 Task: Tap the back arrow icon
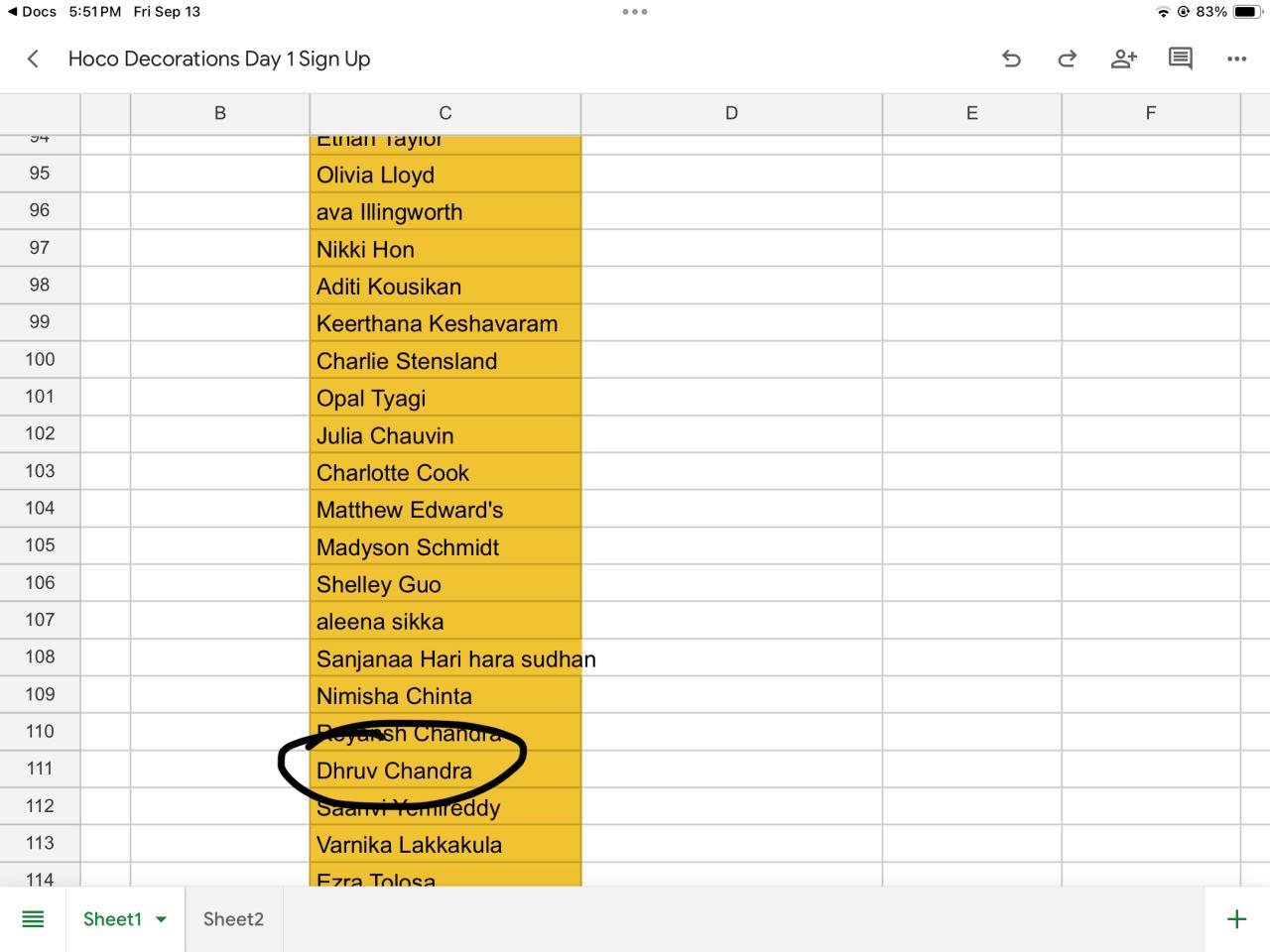[33, 59]
